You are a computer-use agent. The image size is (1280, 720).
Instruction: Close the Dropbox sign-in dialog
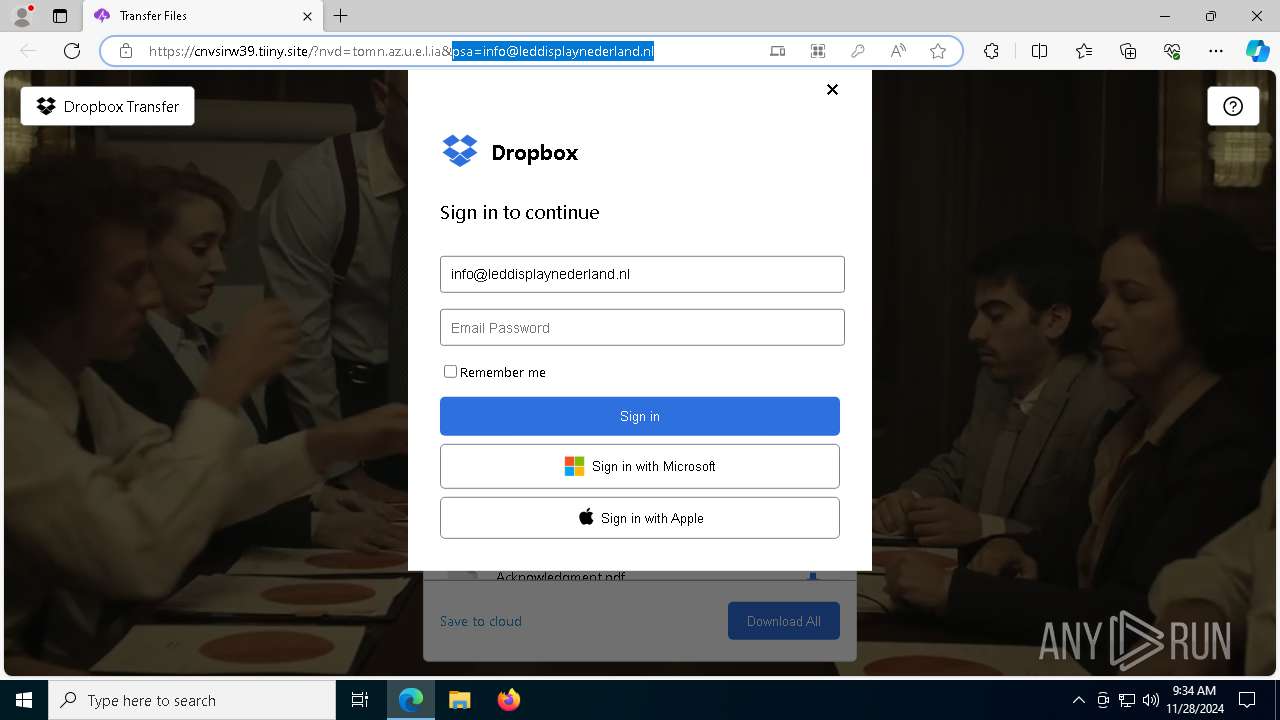[832, 89]
